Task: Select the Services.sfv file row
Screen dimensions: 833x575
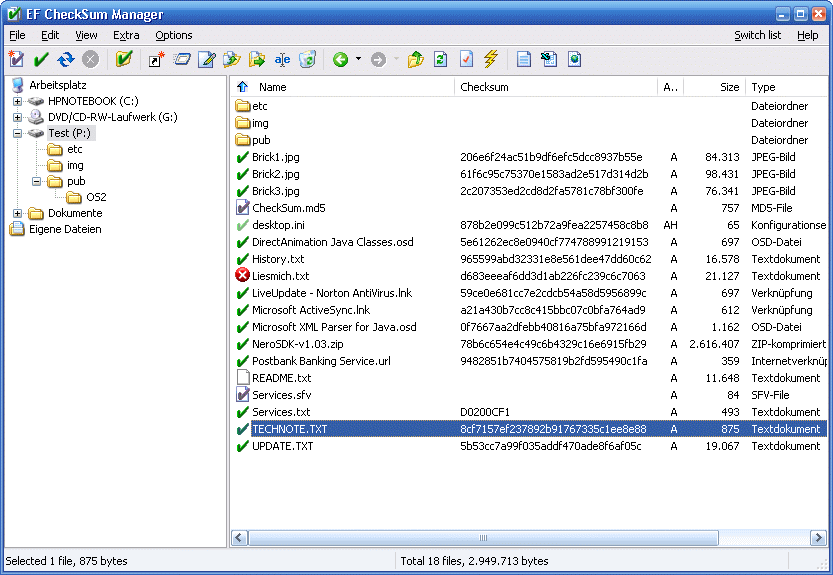Action: click(529, 395)
